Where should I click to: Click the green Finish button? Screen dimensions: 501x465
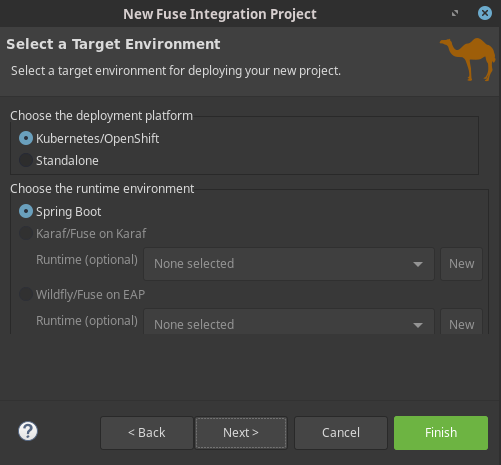click(x=441, y=433)
